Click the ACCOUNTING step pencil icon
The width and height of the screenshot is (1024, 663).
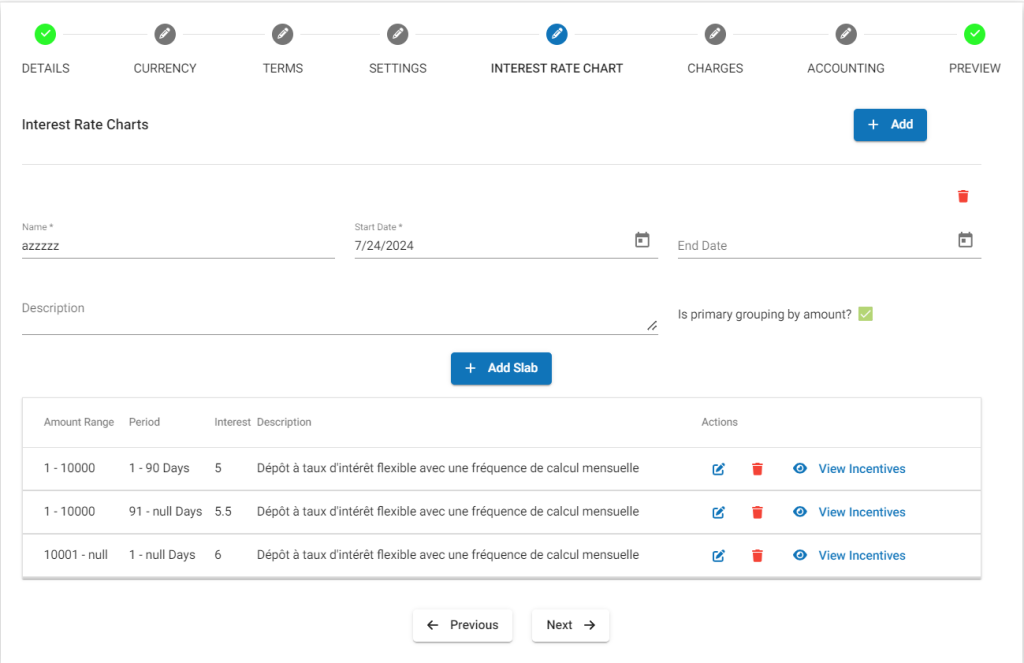pos(846,34)
